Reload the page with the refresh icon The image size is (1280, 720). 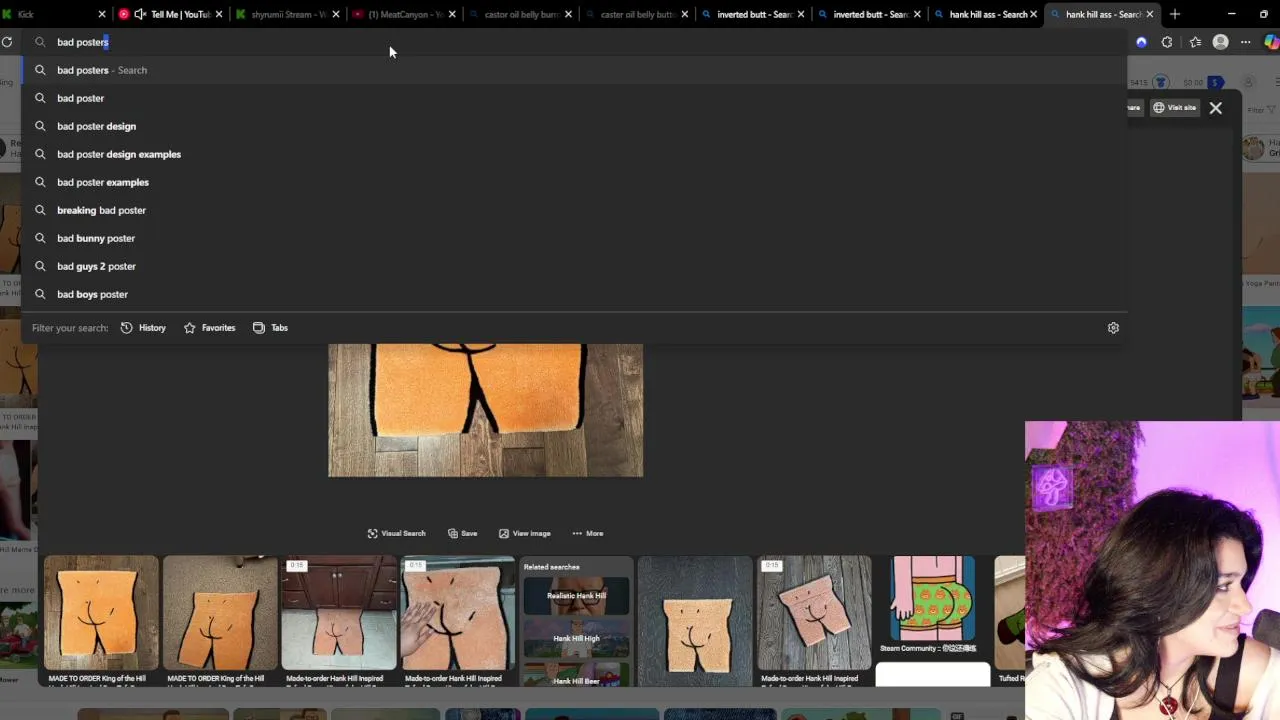point(7,42)
